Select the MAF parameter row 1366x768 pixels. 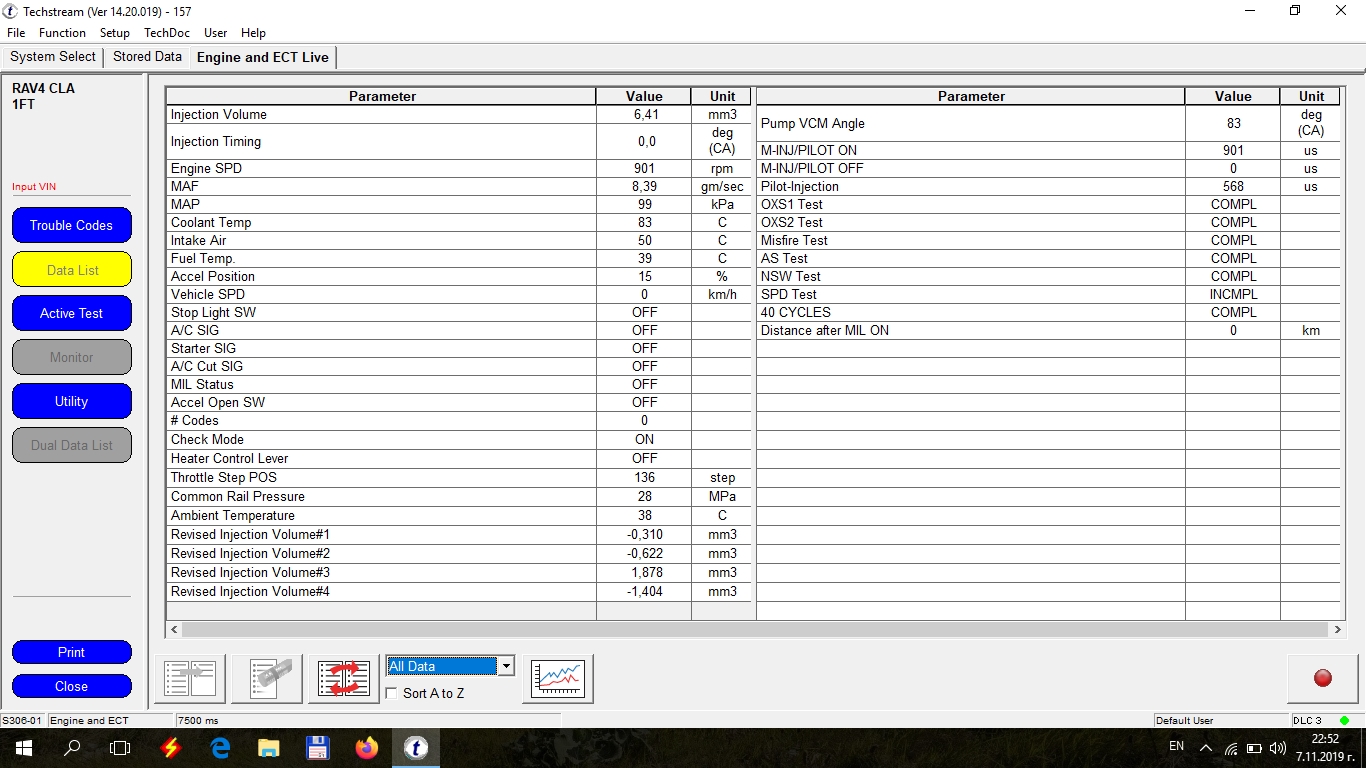coord(459,186)
